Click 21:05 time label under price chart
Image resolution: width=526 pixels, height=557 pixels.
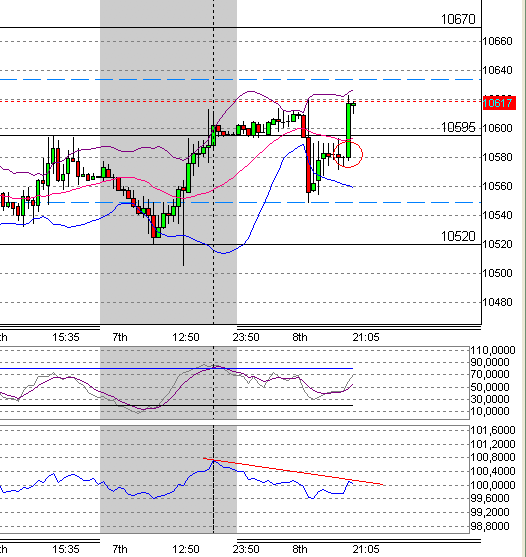pyautogui.click(x=366, y=337)
